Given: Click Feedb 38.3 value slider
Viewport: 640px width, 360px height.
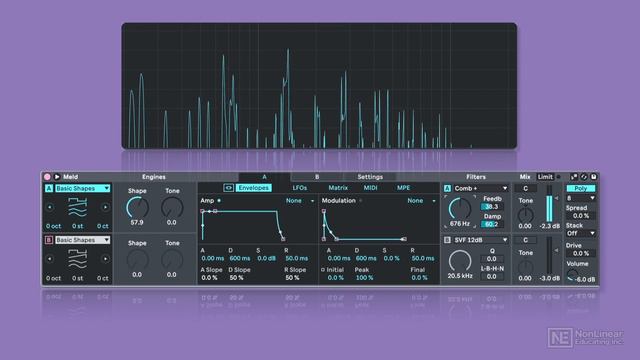Looking at the screenshot, I should click(492, 207).
